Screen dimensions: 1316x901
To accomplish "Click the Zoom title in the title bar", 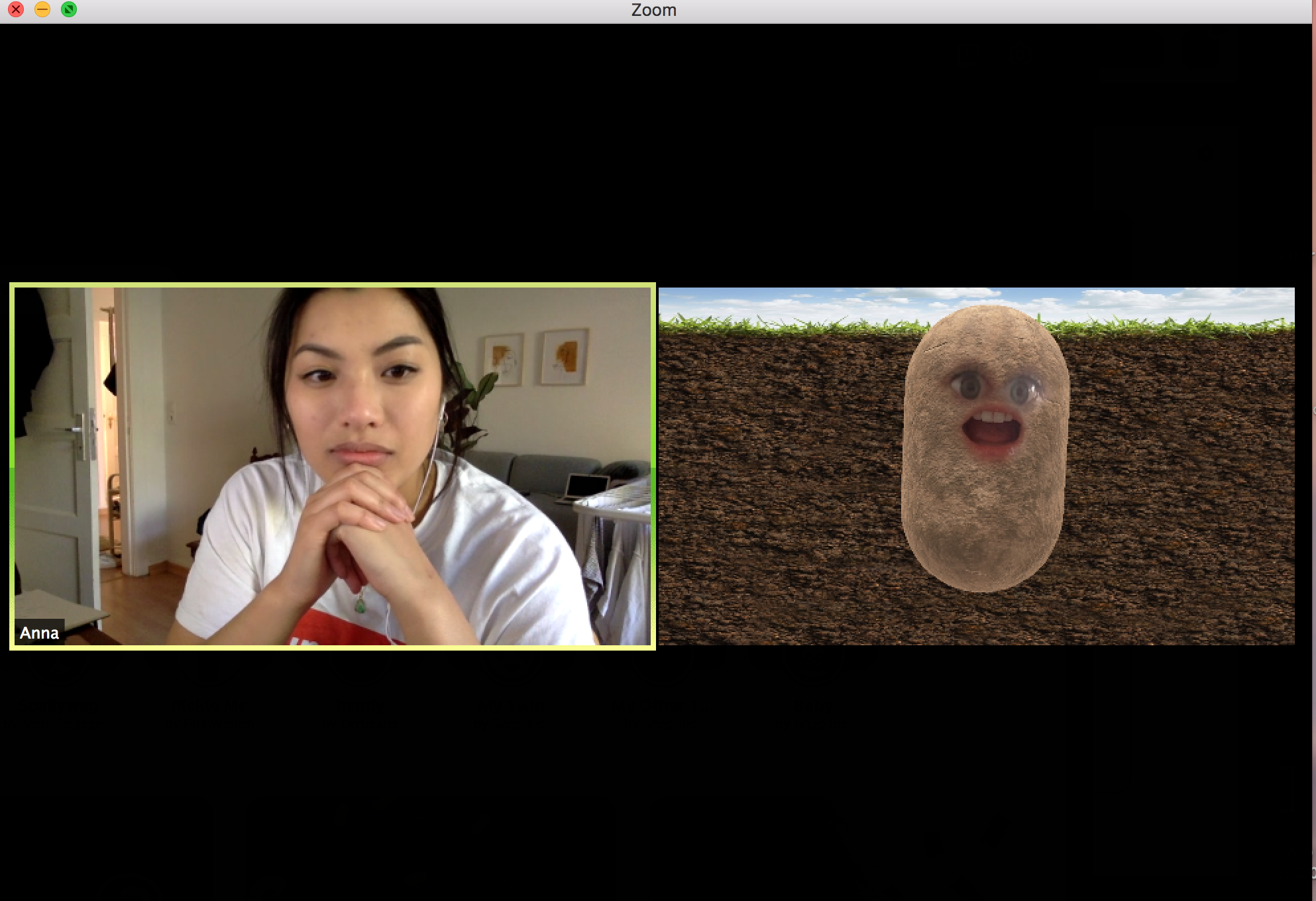I will pos(653,9).
